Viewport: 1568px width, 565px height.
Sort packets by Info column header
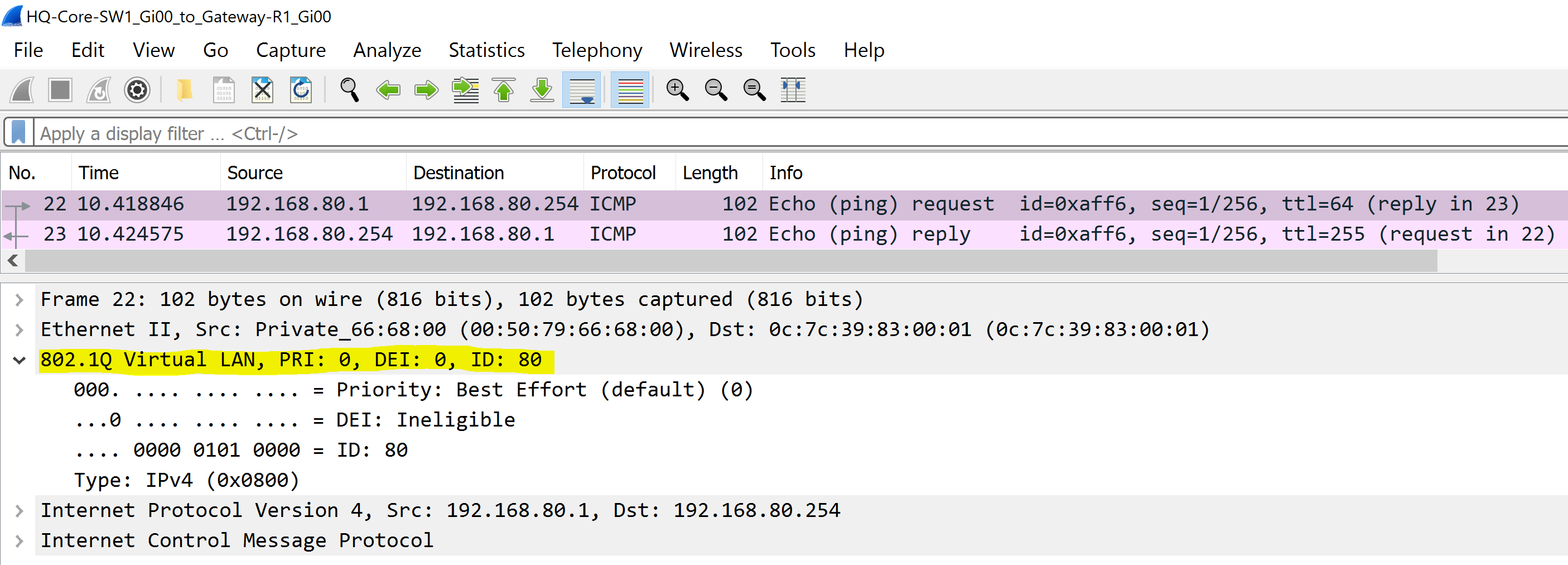click(x=1165, y=173)
